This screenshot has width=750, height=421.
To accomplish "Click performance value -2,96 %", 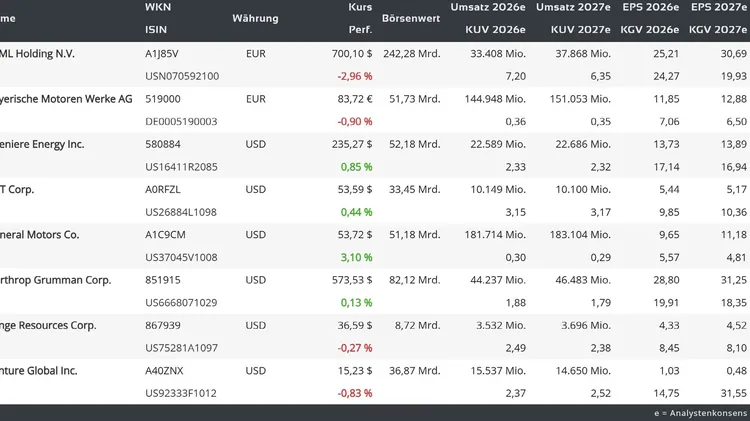I will click(x=355, y=76).
